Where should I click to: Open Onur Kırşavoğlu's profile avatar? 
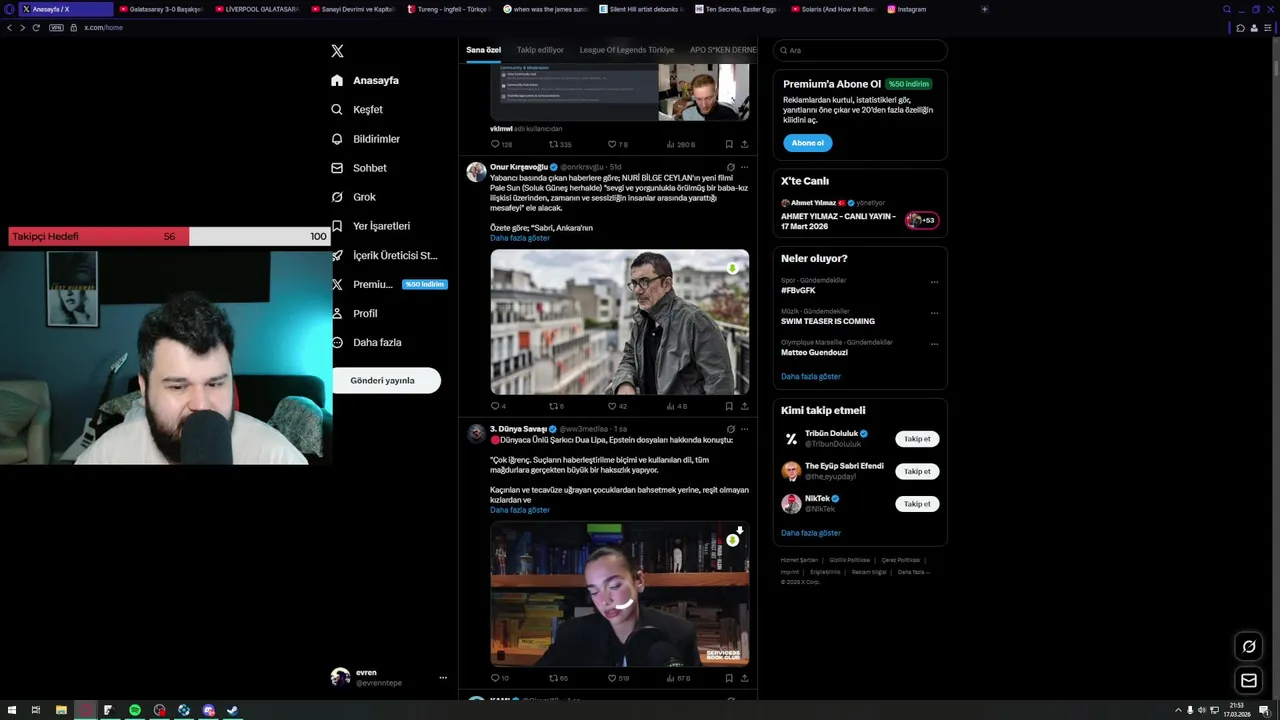(476, 172)
